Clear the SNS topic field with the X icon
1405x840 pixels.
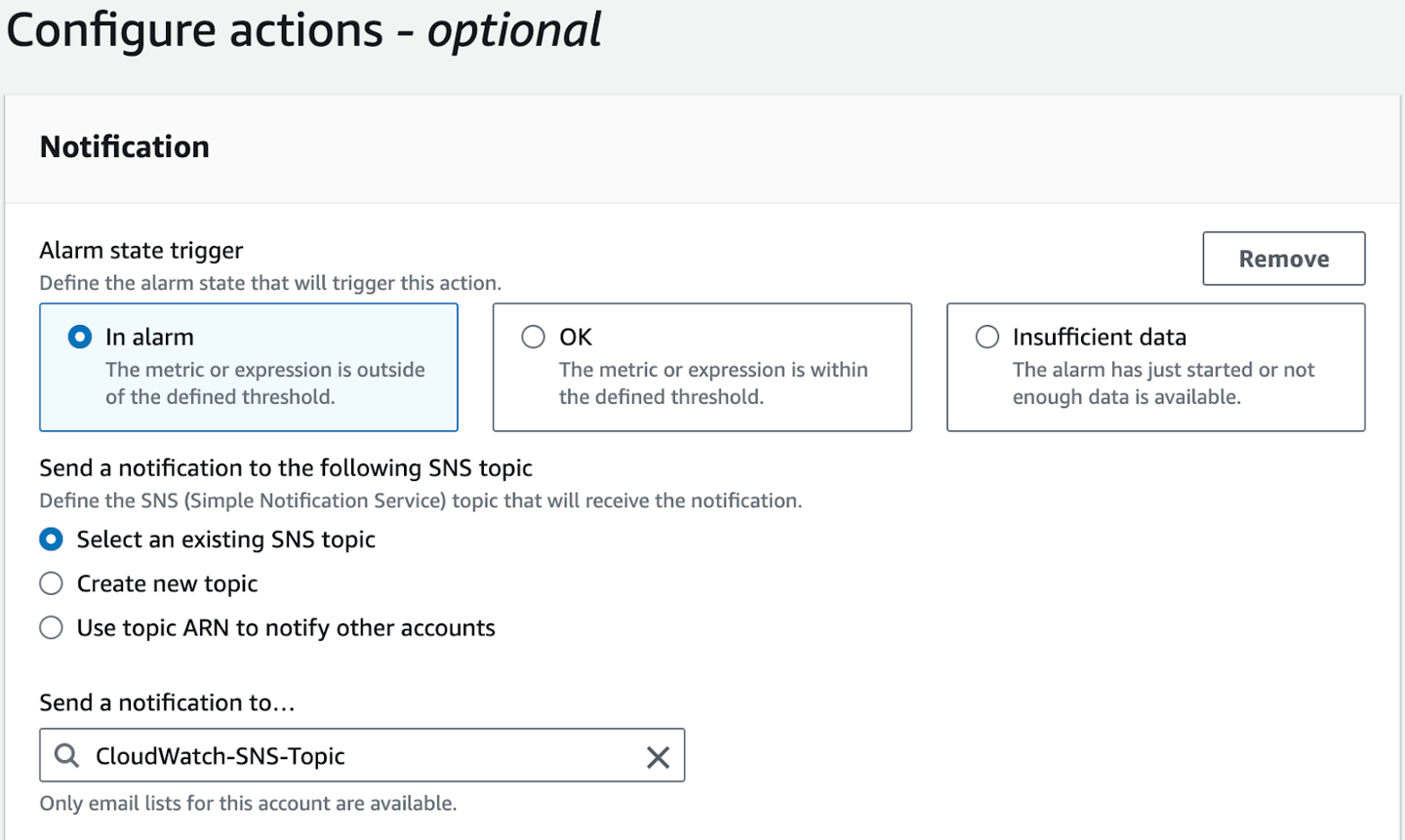tap(658, 755)
